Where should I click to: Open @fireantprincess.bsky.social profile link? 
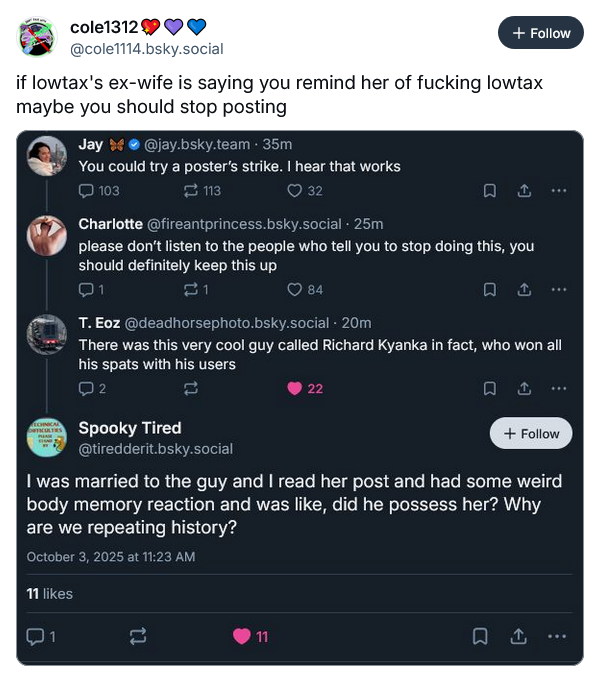pyautogui.click(x=245, y=223)
